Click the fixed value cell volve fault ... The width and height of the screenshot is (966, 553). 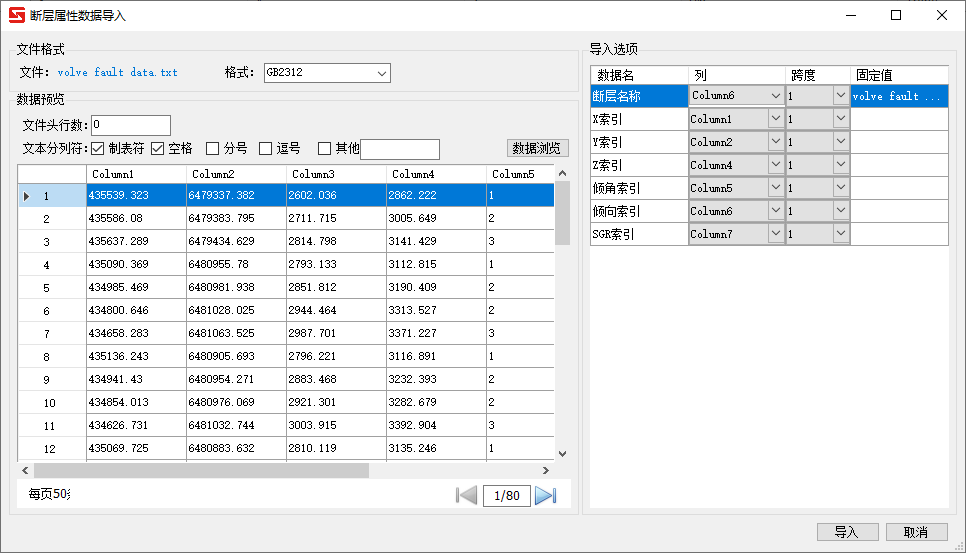899,96
